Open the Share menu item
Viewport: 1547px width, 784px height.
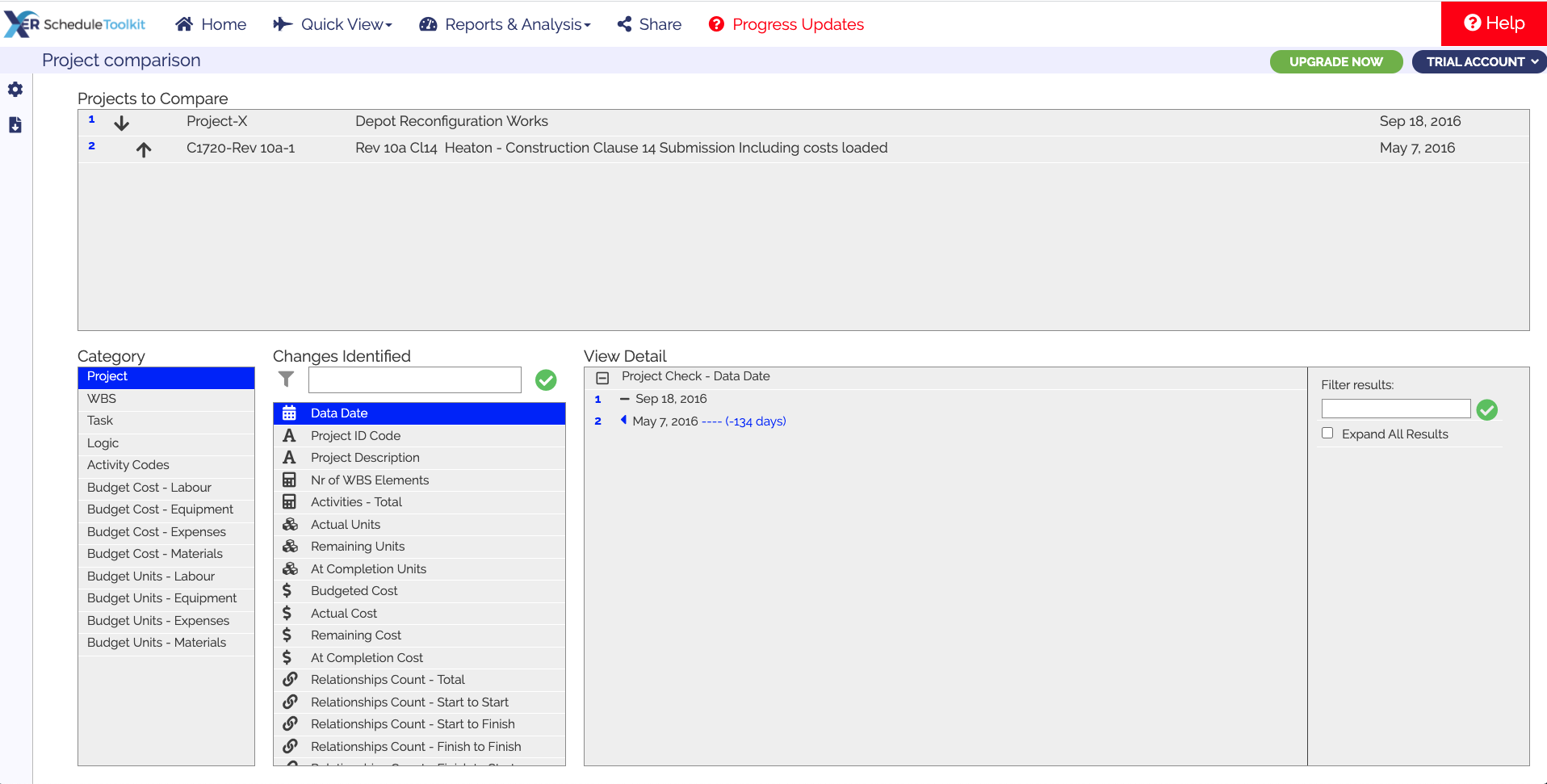coord(649,24)
